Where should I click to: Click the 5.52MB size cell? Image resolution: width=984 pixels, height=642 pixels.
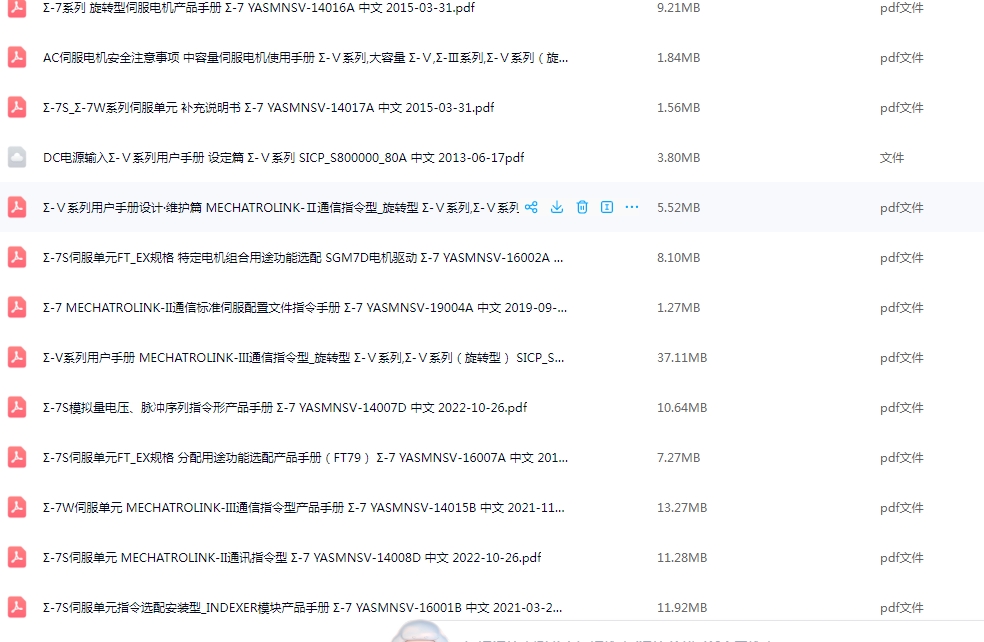point(678,208)
